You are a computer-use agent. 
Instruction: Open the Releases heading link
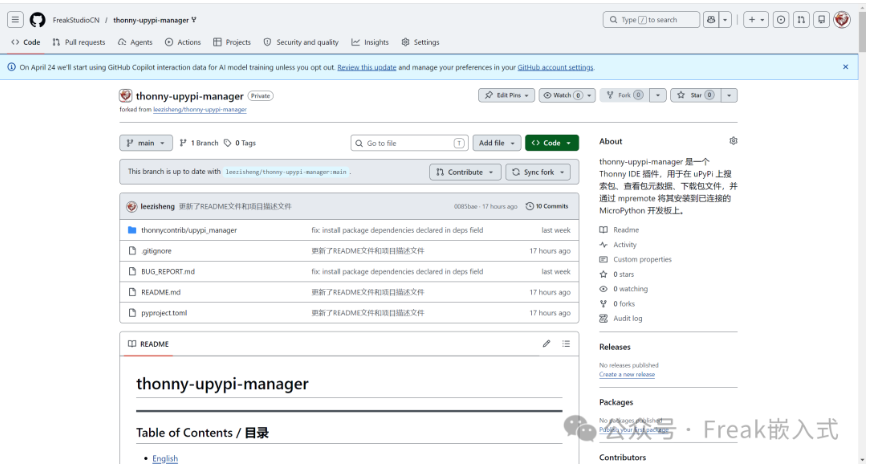click(615, 347)
